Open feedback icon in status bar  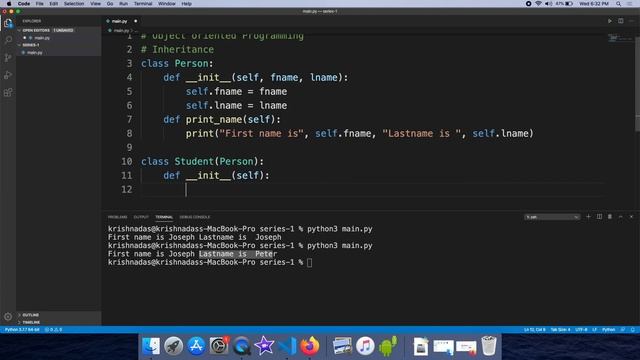[623, 329]
